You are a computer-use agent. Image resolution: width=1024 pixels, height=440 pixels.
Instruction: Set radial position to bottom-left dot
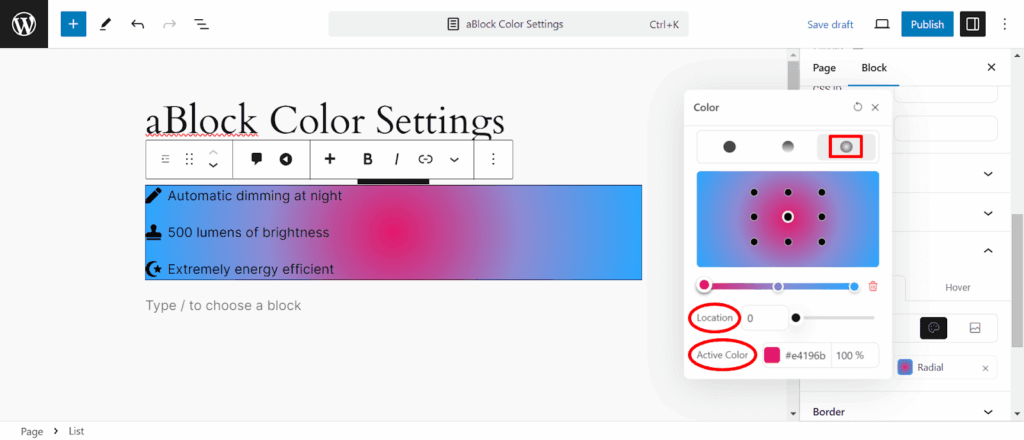click(x=754, y=242)
